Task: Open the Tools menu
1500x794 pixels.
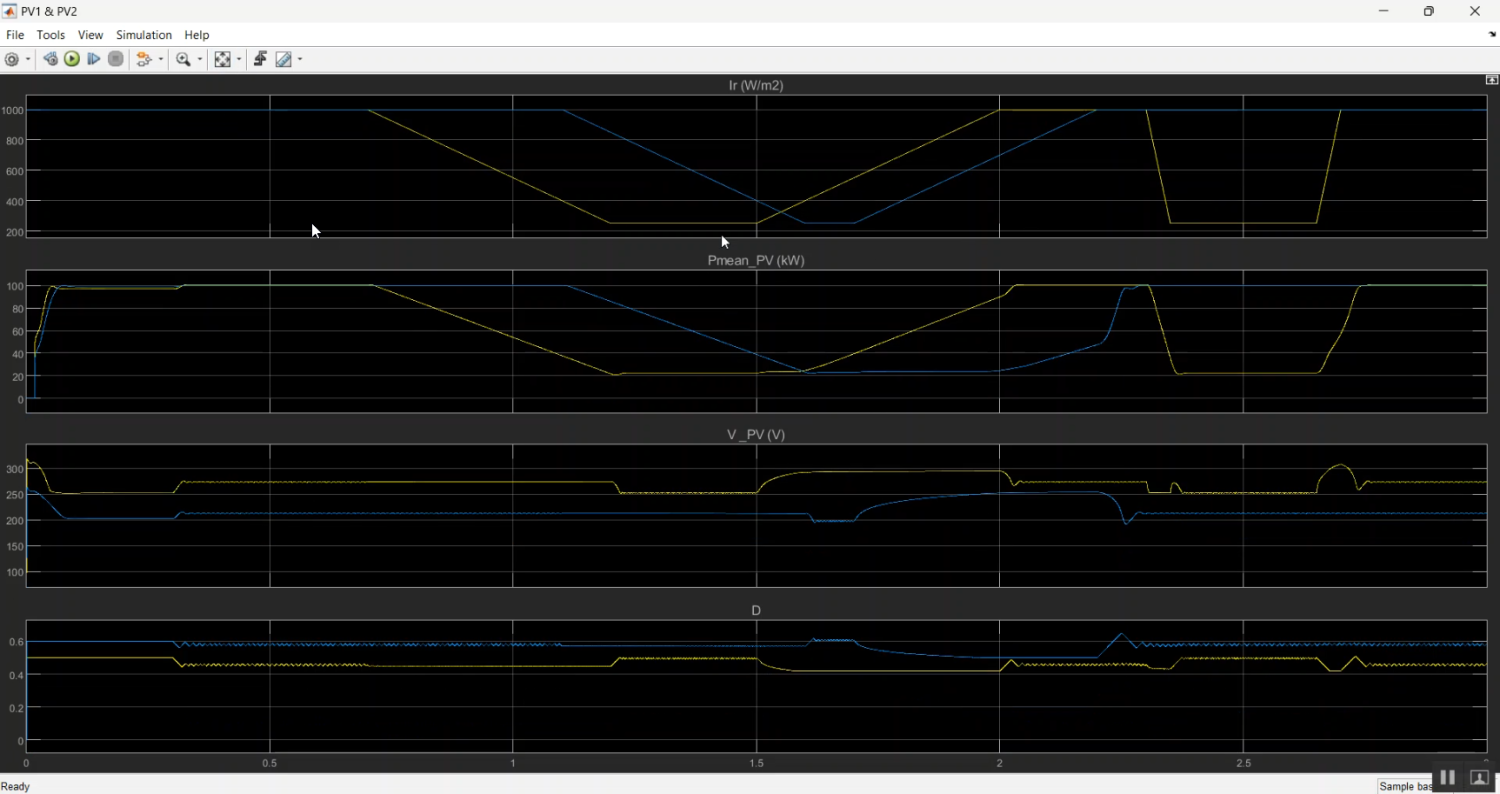Action: point(51,35)
